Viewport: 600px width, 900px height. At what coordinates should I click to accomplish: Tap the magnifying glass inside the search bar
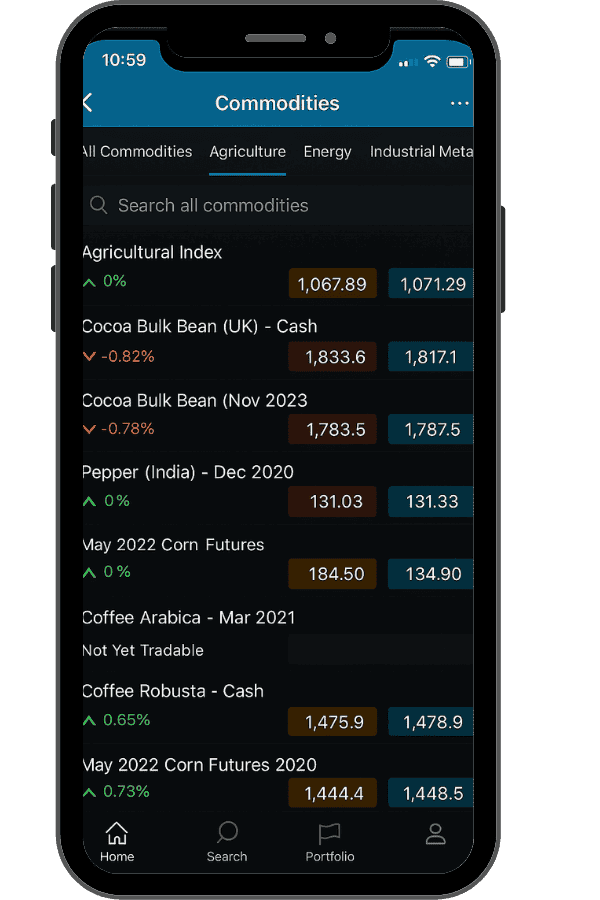coord(99,204)
